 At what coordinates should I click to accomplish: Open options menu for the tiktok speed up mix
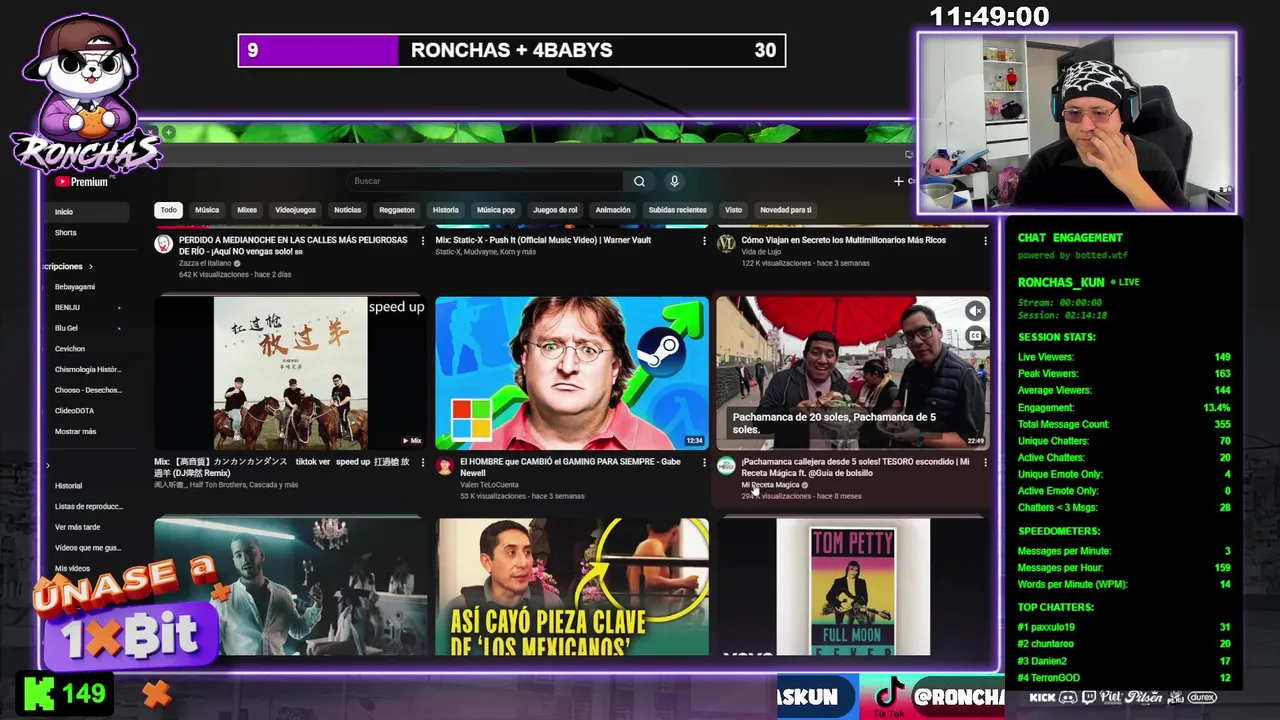(422, 463)
